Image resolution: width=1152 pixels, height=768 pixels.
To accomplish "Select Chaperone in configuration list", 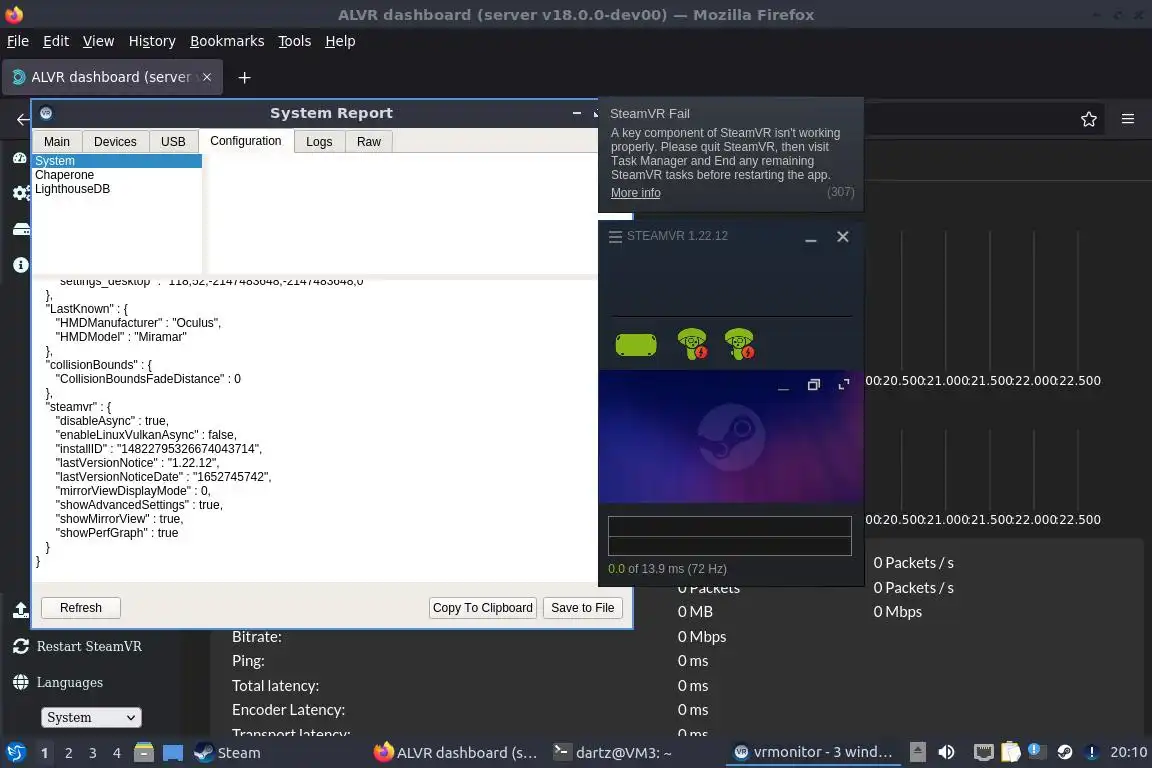I will tap(118, 175).
